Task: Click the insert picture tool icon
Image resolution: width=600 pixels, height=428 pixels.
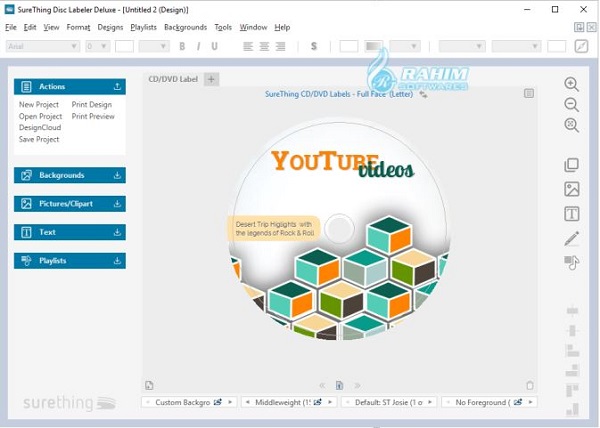Action: tap(572, 189)
